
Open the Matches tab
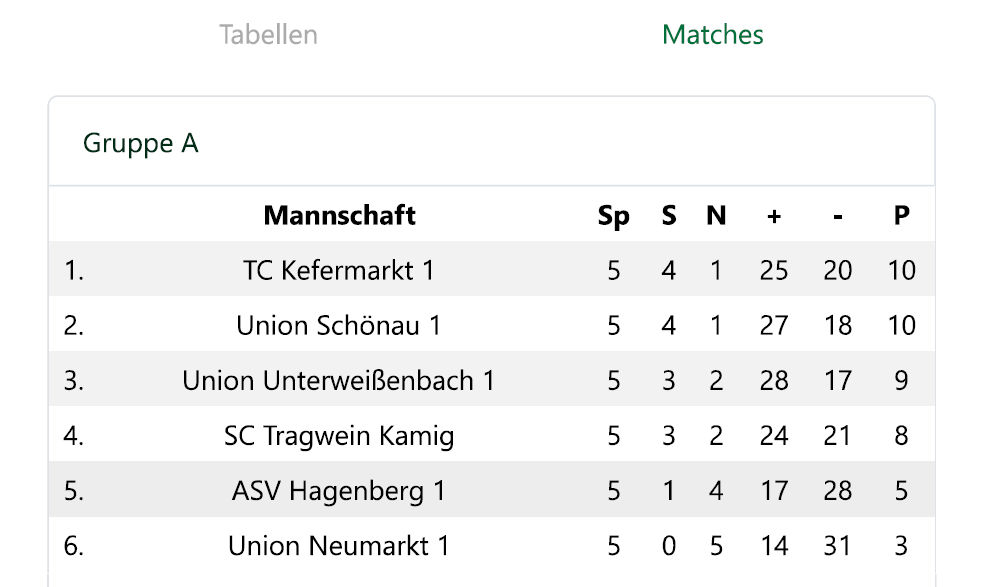click(x=712, y=35)
